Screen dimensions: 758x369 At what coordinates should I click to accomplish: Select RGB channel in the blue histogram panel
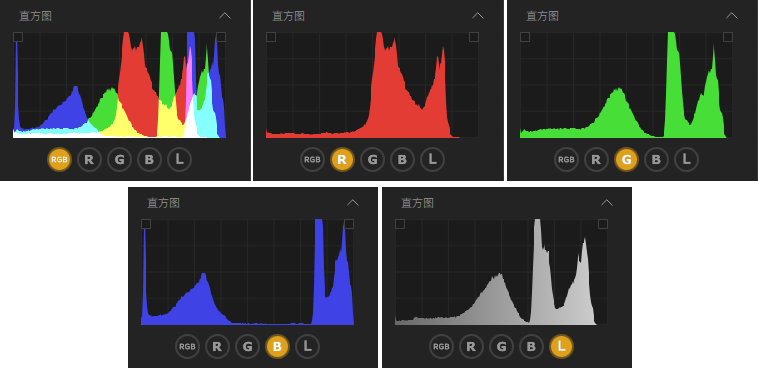click(187, 346)
